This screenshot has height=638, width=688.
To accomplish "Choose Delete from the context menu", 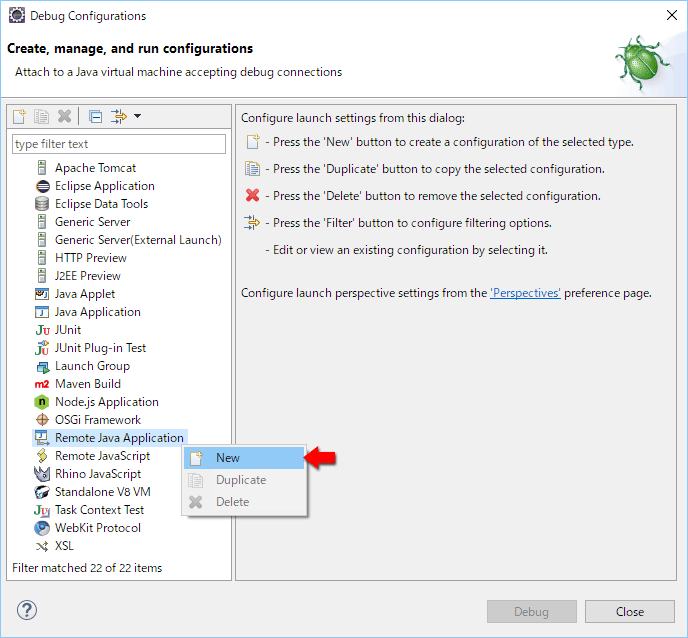I will [x=244, y=502].
